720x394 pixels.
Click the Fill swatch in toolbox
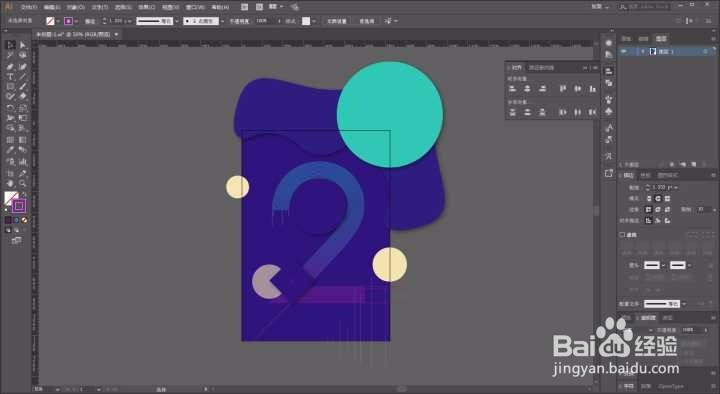click(11, 198)
